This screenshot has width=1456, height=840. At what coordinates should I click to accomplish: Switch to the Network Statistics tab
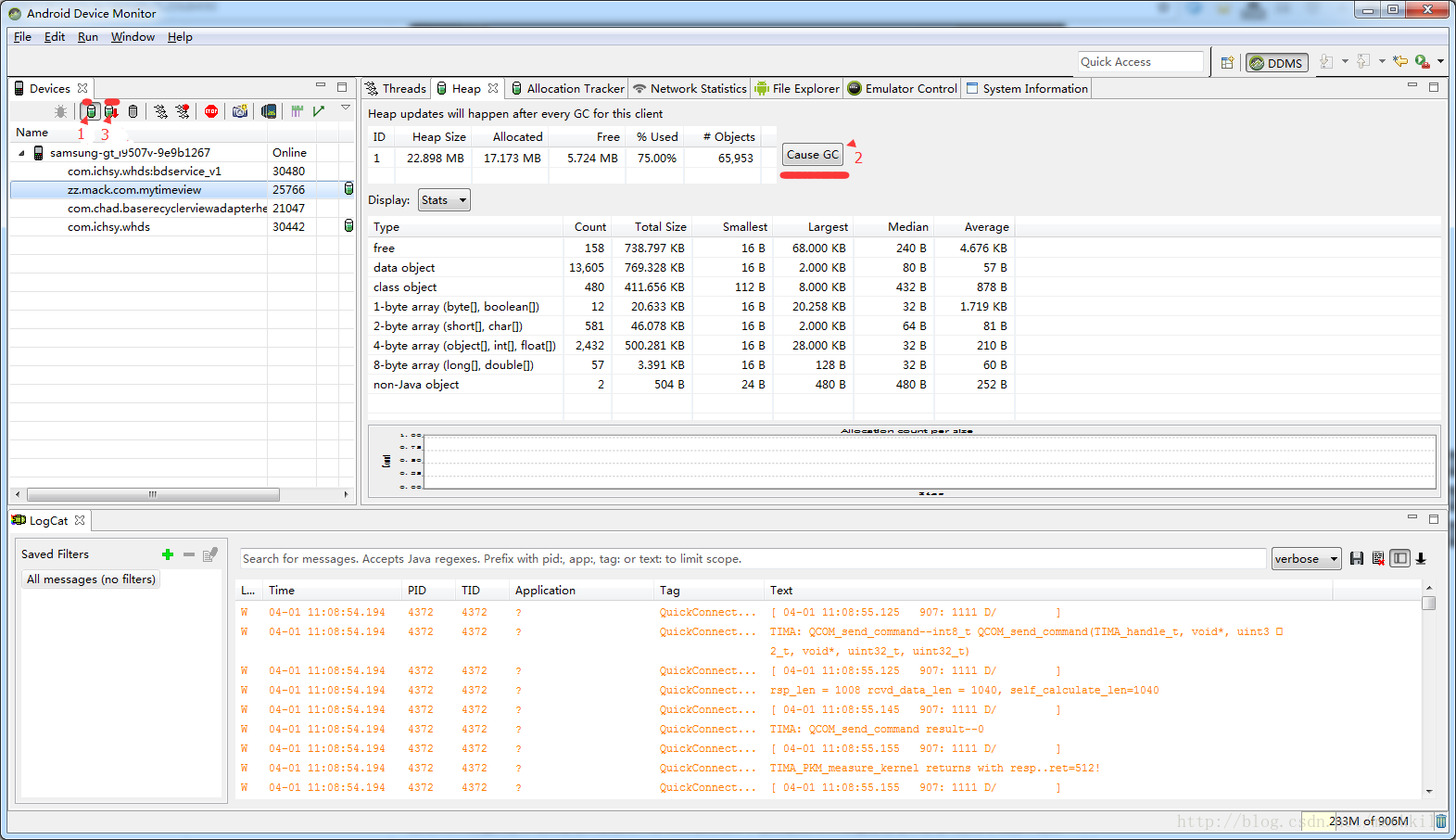[690, 89]
